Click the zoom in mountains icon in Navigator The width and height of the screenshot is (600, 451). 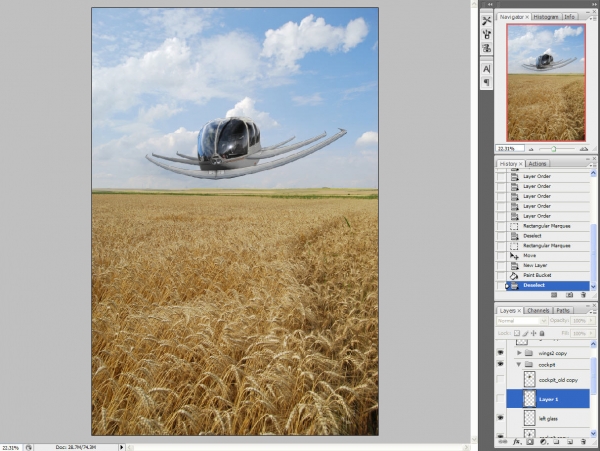pos(584,149)
